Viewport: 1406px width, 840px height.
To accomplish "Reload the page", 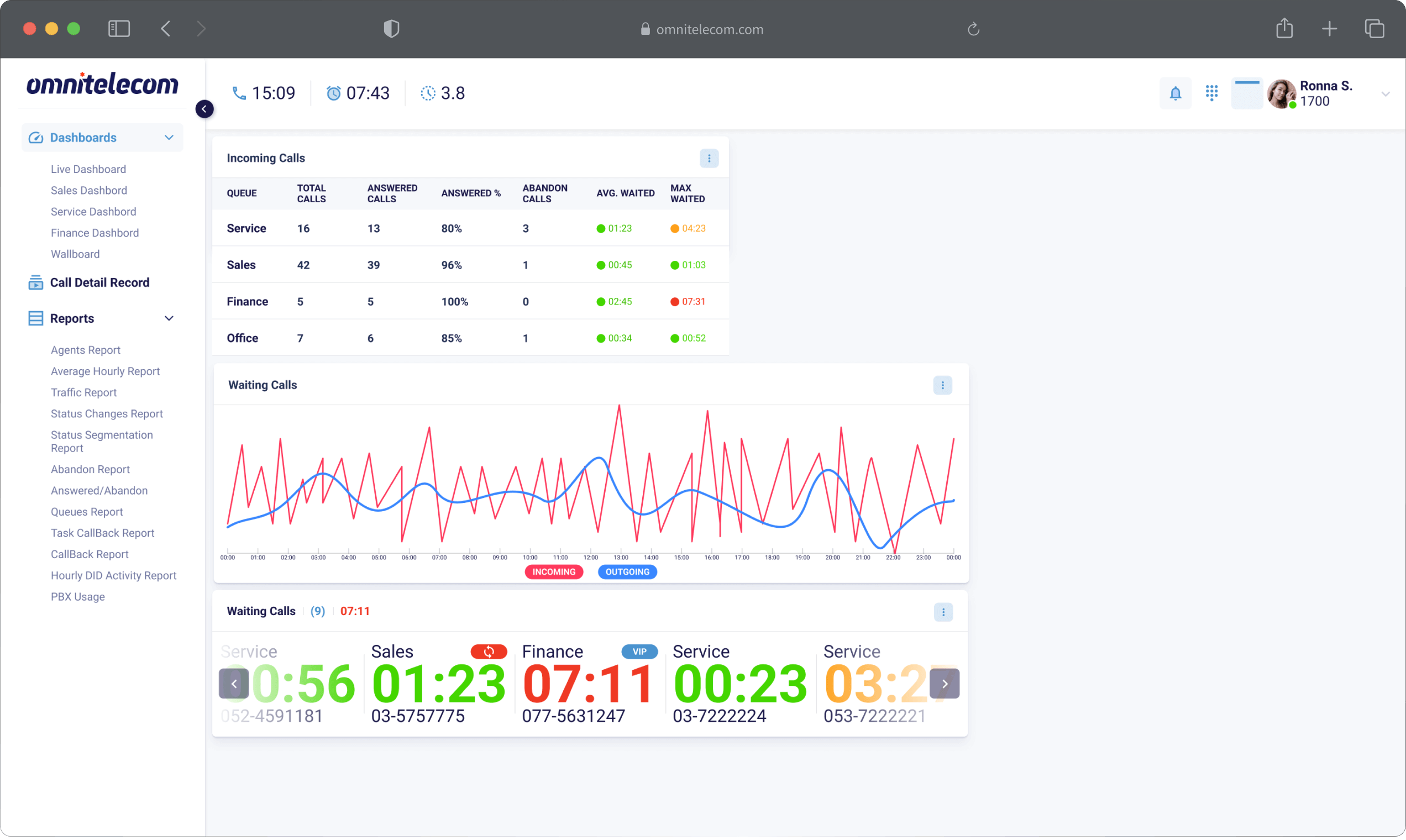I will [973, 29].
